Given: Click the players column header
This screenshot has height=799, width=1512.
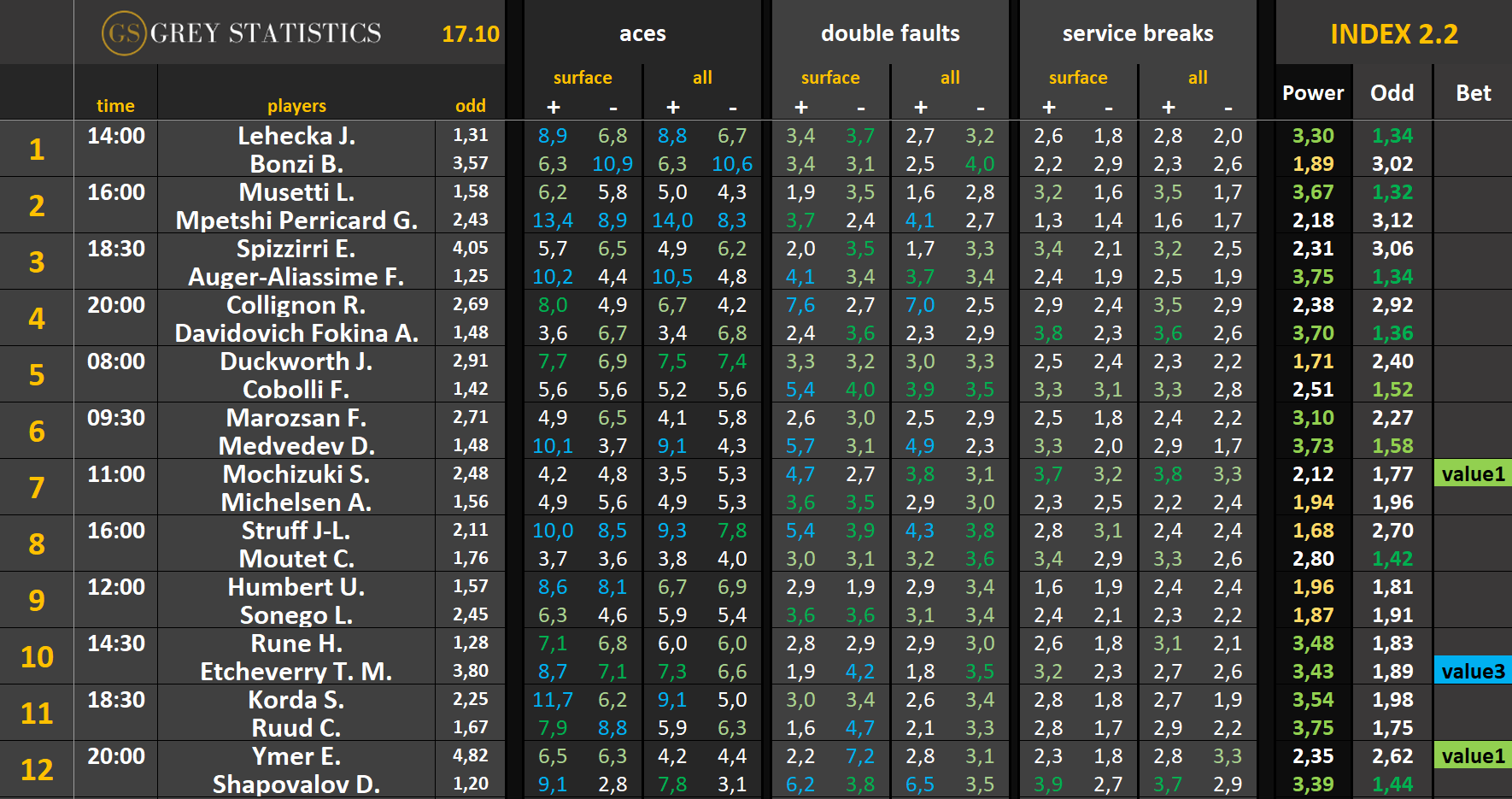Looking at the screenshot, I should (x=296, y=106).
